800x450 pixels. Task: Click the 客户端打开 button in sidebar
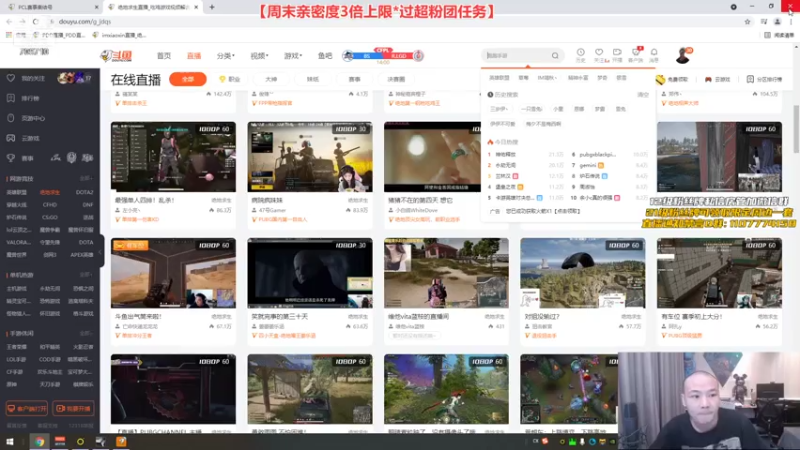pyautogui.click(x=27, y=408)
